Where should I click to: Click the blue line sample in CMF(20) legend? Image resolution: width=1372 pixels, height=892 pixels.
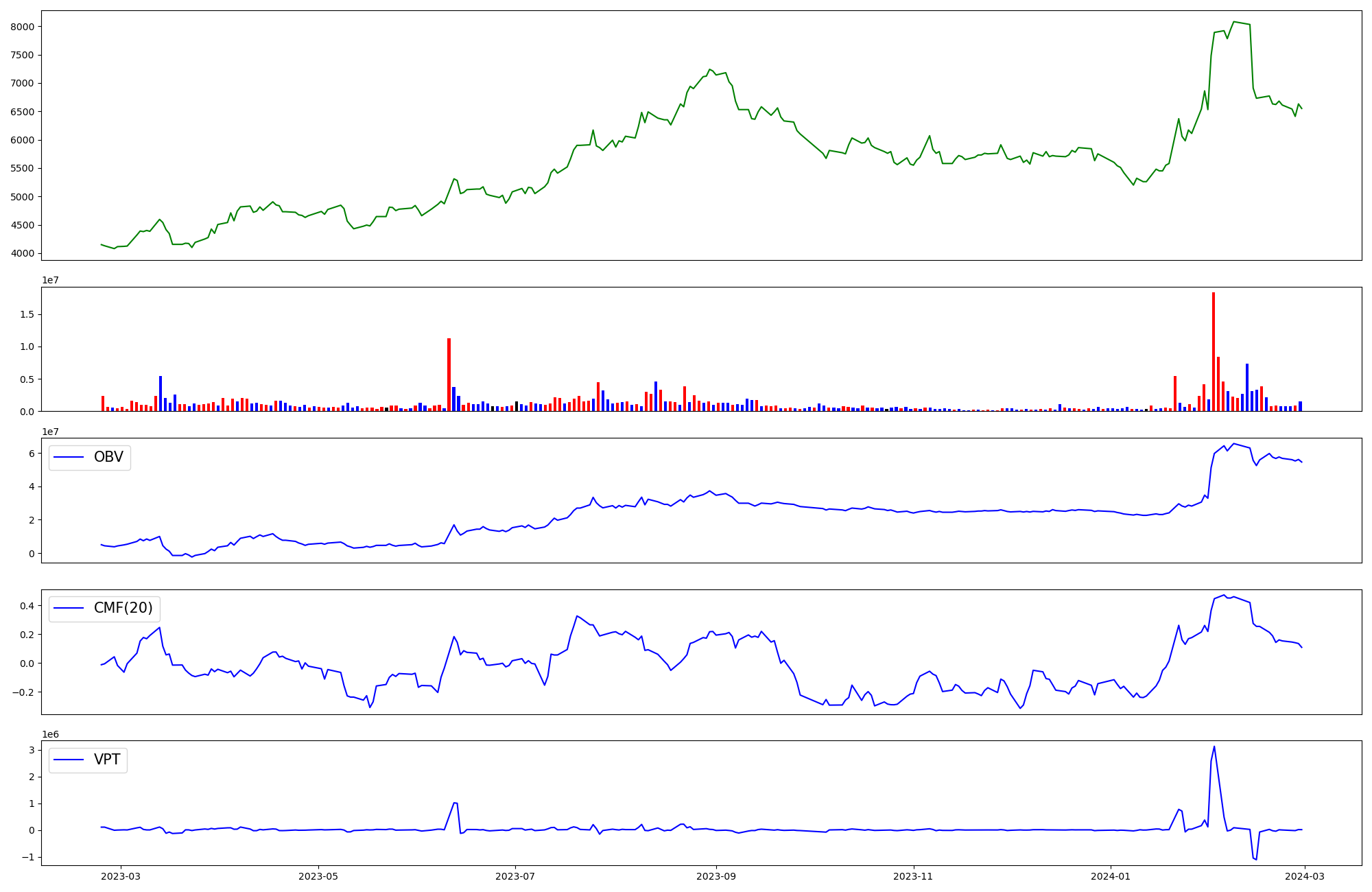coord(69,609)
